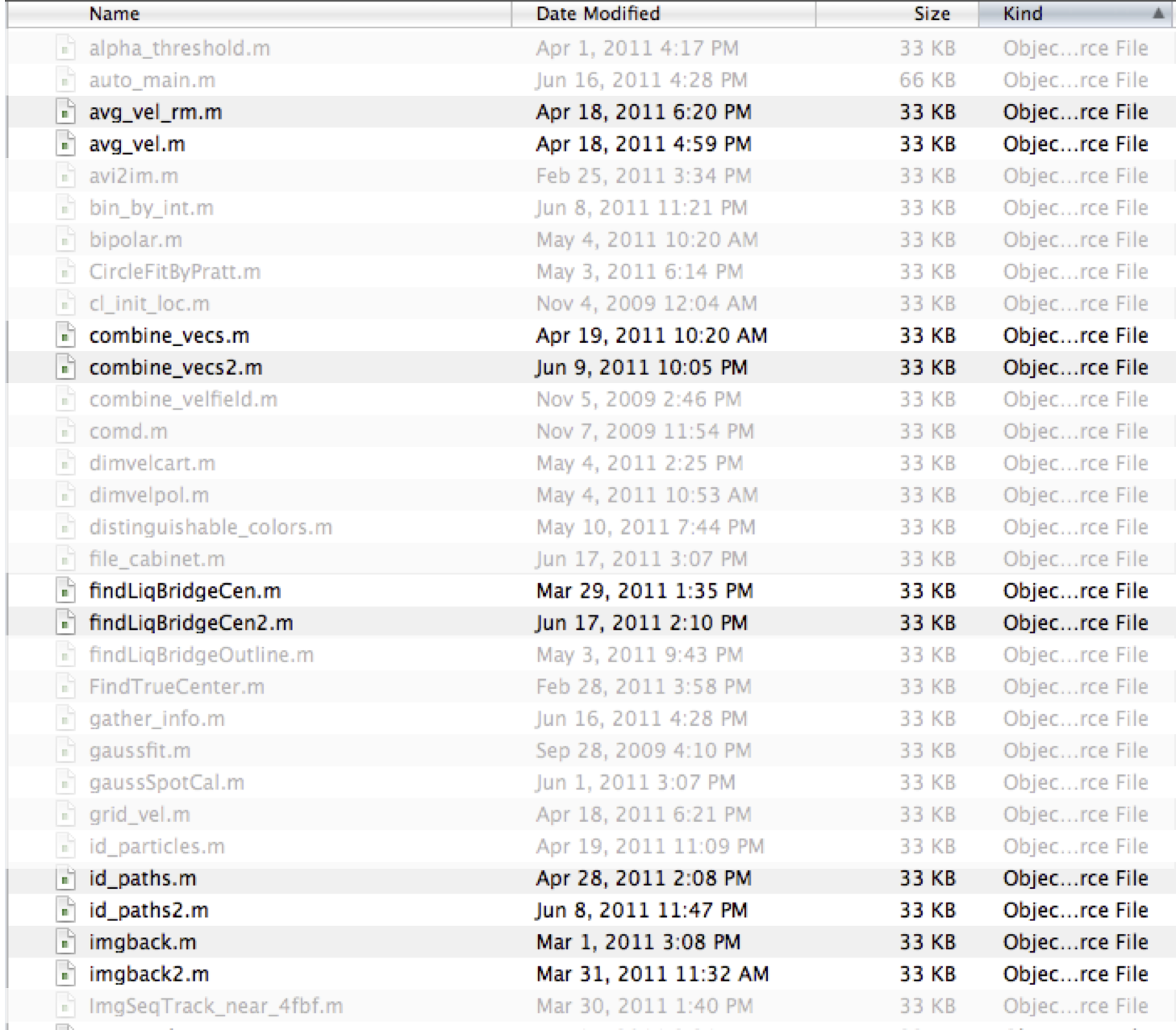Click date Jun 9, 2011 10:05 PM

(642, 368)
